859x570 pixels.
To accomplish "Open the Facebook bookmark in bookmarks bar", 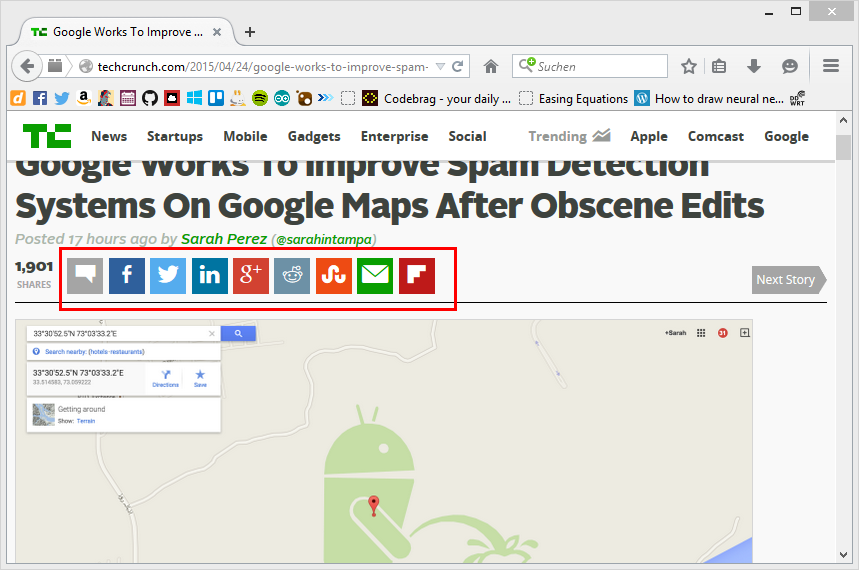I will coord(40,99).
